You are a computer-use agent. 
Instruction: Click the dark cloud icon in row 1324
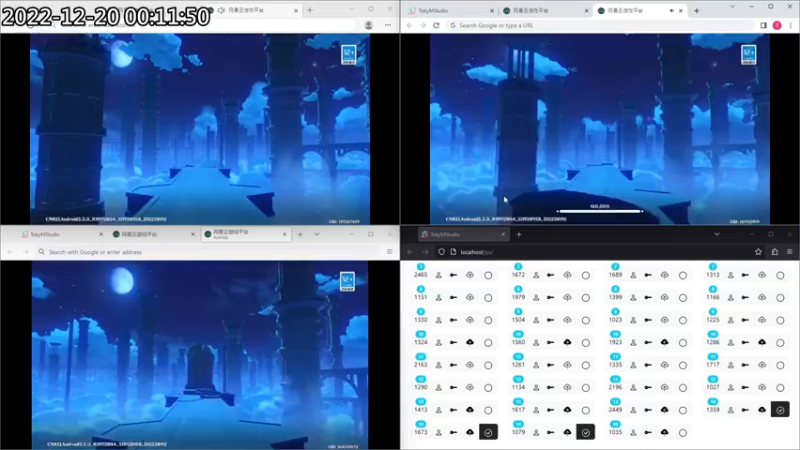coord(470,342)
